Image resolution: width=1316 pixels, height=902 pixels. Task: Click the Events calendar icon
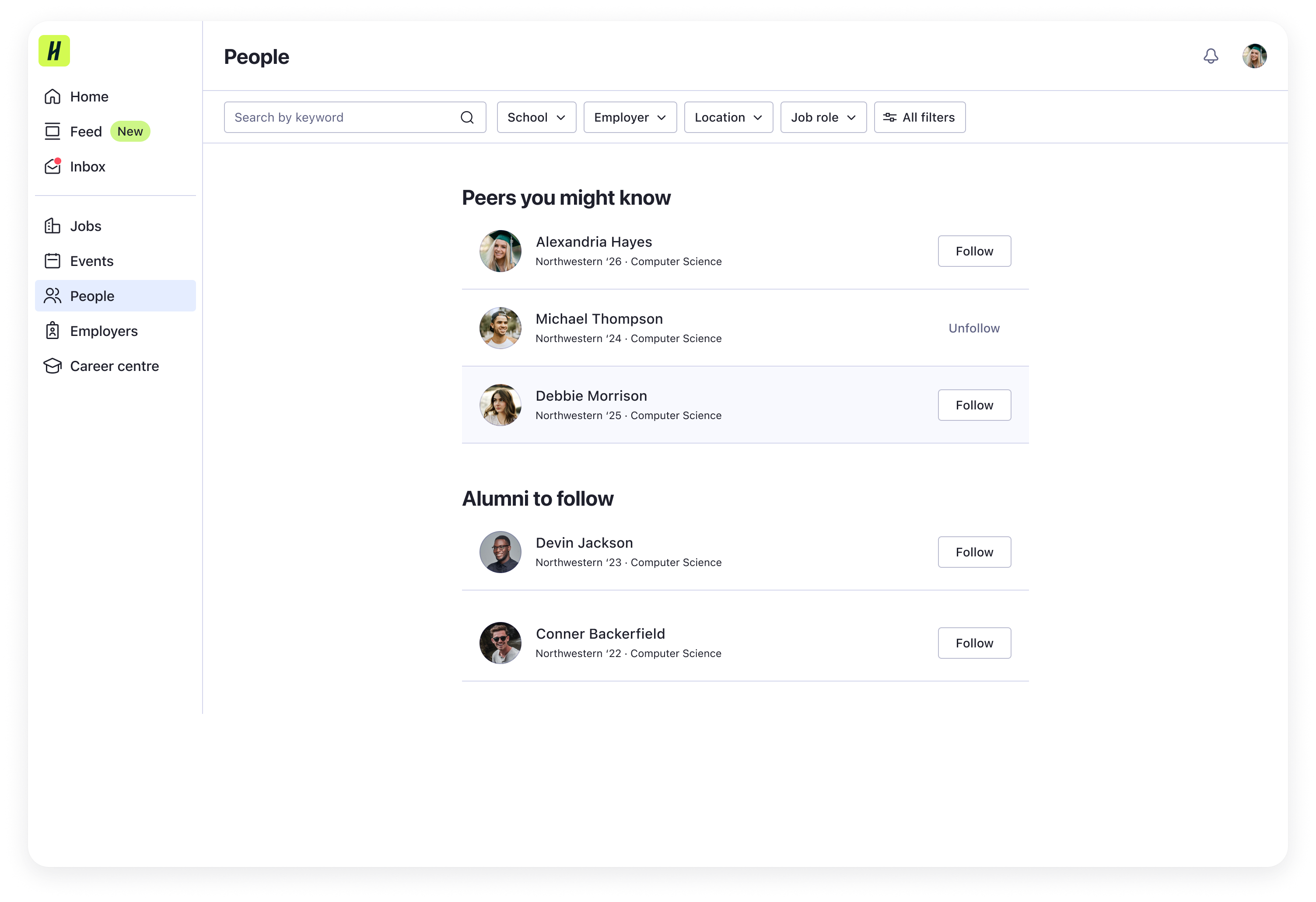[x=52, y=261]
